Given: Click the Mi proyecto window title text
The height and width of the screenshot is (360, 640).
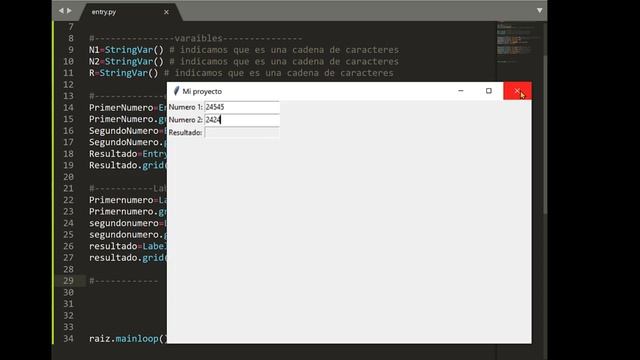Looking at the screenshot, I should click(x=202, y=91).
